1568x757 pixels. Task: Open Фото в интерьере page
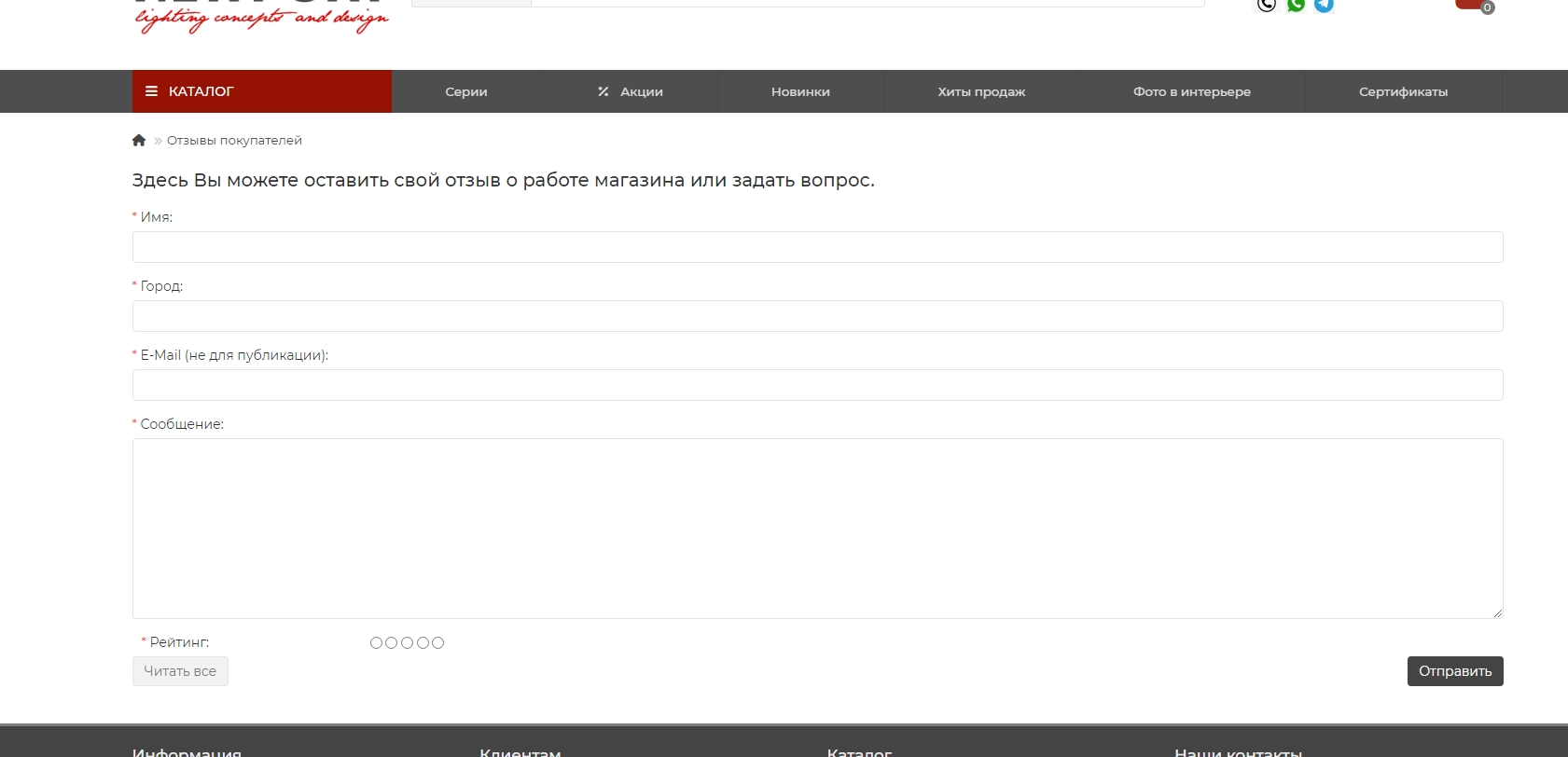(1191, 91)
